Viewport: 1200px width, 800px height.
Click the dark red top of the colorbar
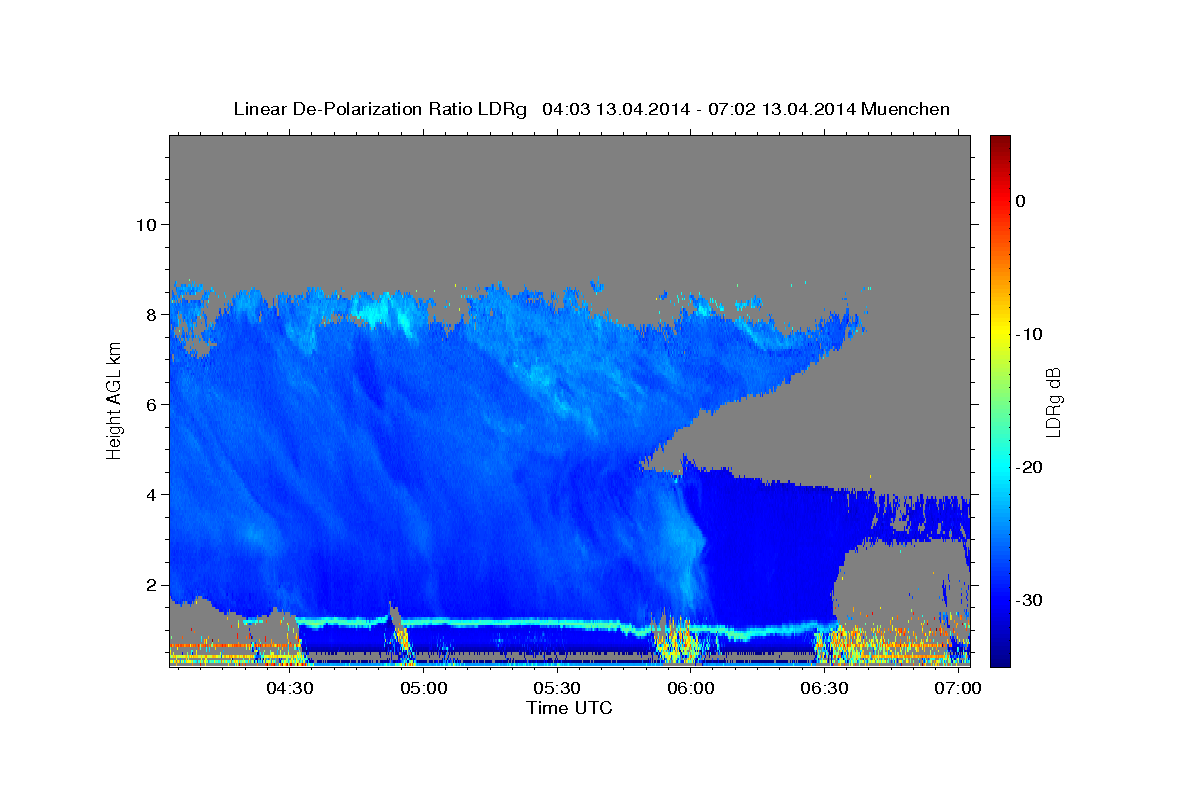tap(1000, 142)
